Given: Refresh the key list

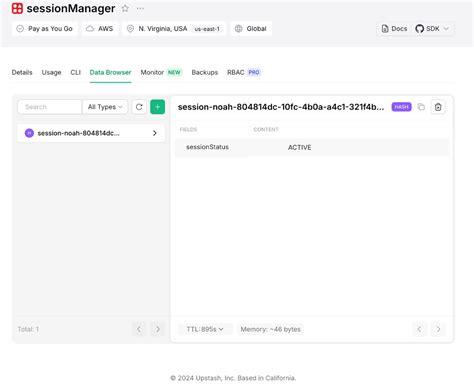Looking at the screenshot, I should (139, 107).
